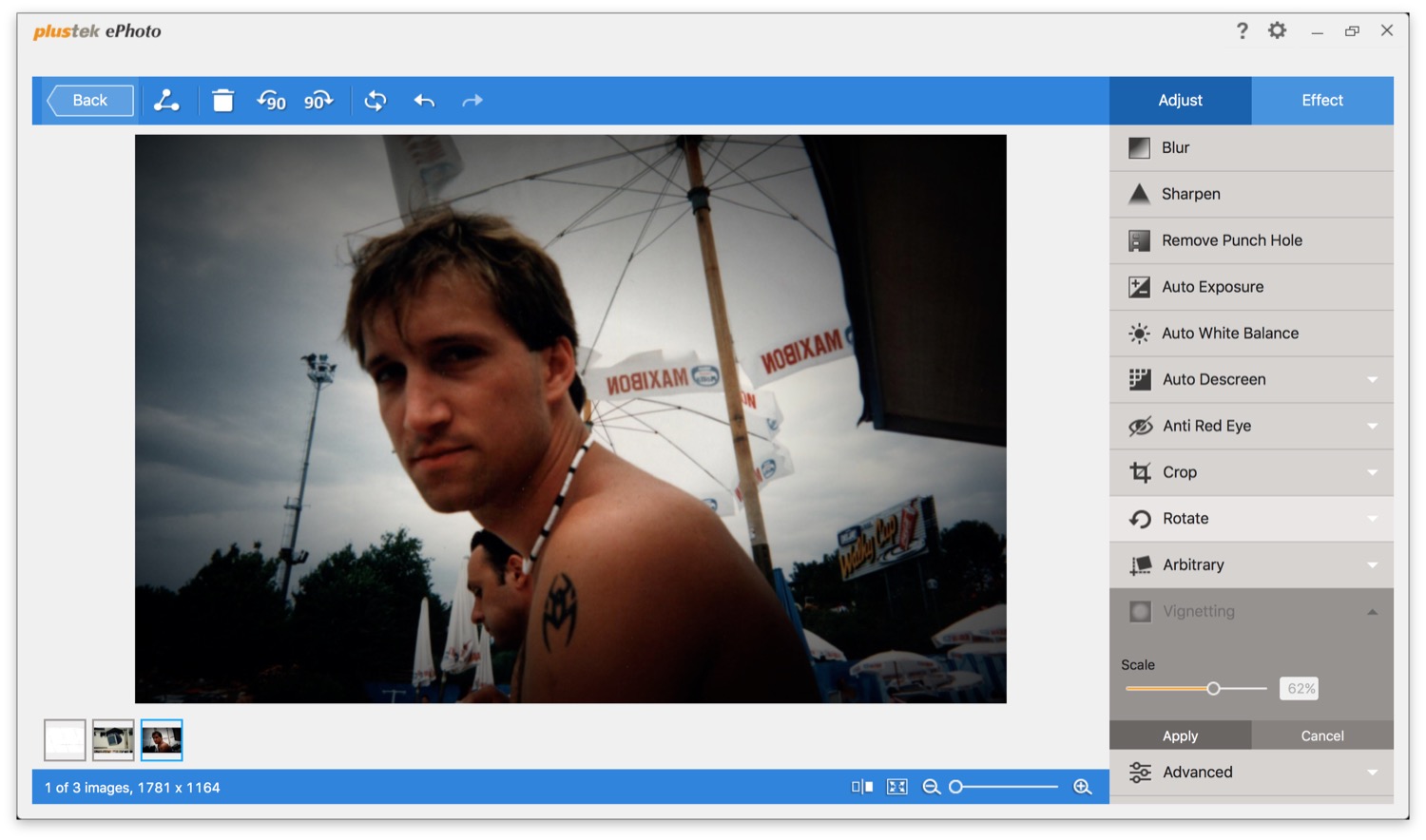1426x840 pixels.
Task: Expand the Advanced options
Action: [1372, 773]
